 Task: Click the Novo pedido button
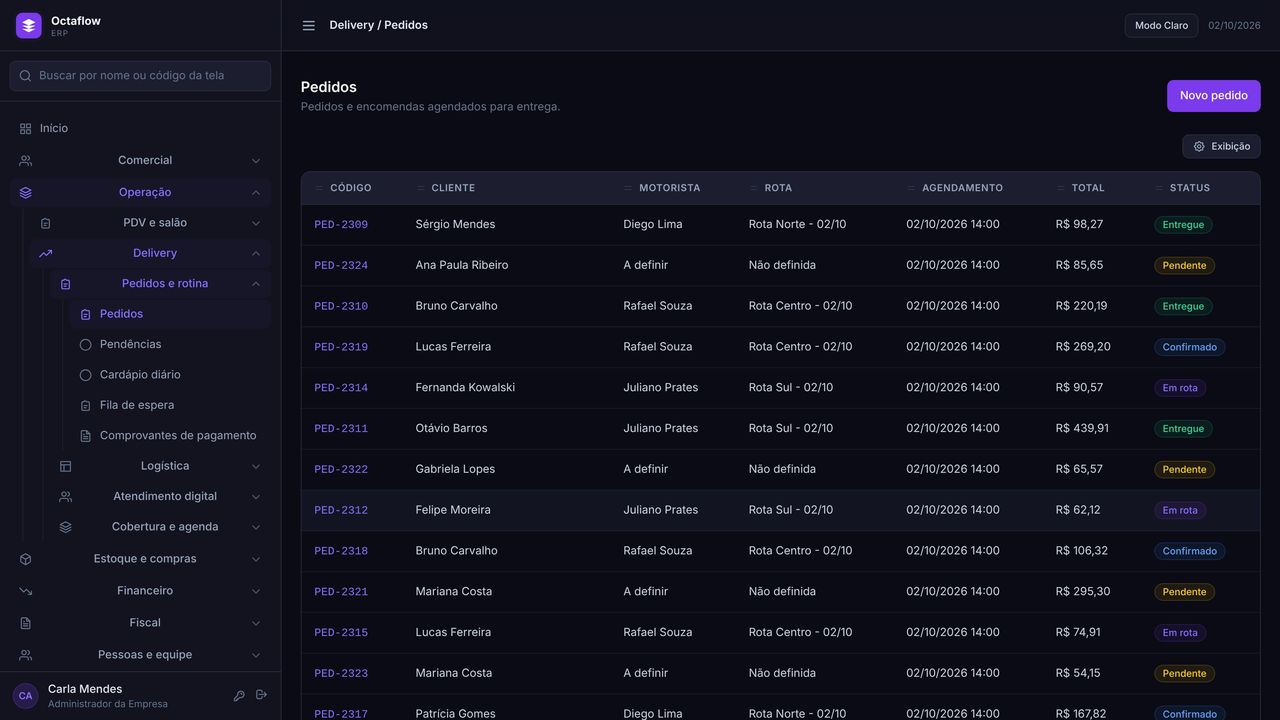coord(1213,96)
